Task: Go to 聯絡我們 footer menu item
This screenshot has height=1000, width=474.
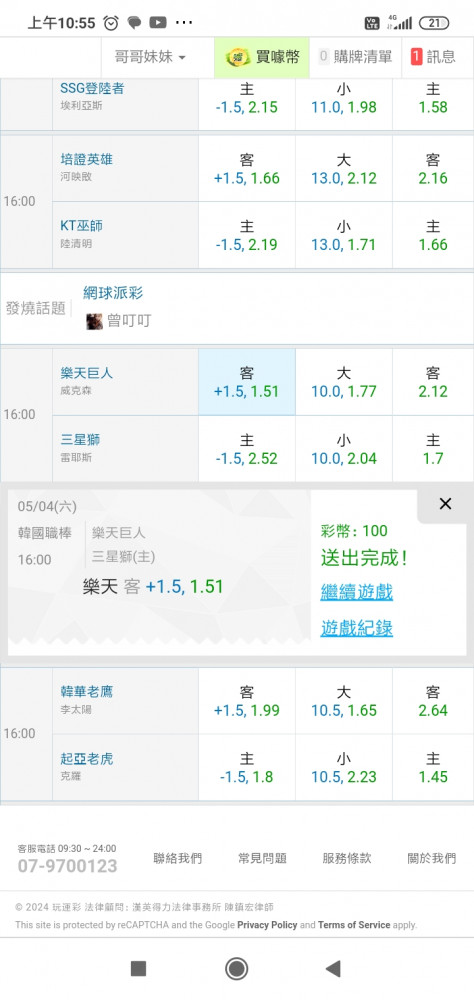Action: point(178,858)
